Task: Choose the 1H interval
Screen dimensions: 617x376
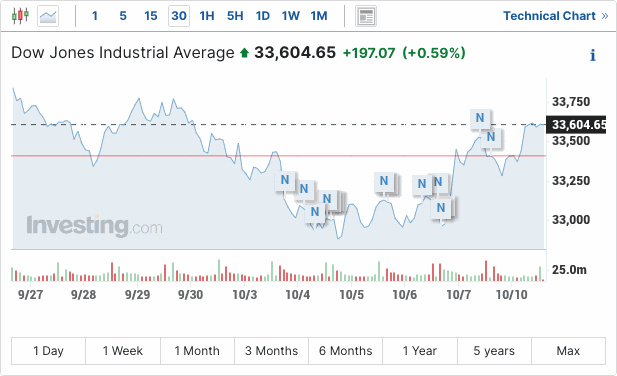Action: pos(207,16)
